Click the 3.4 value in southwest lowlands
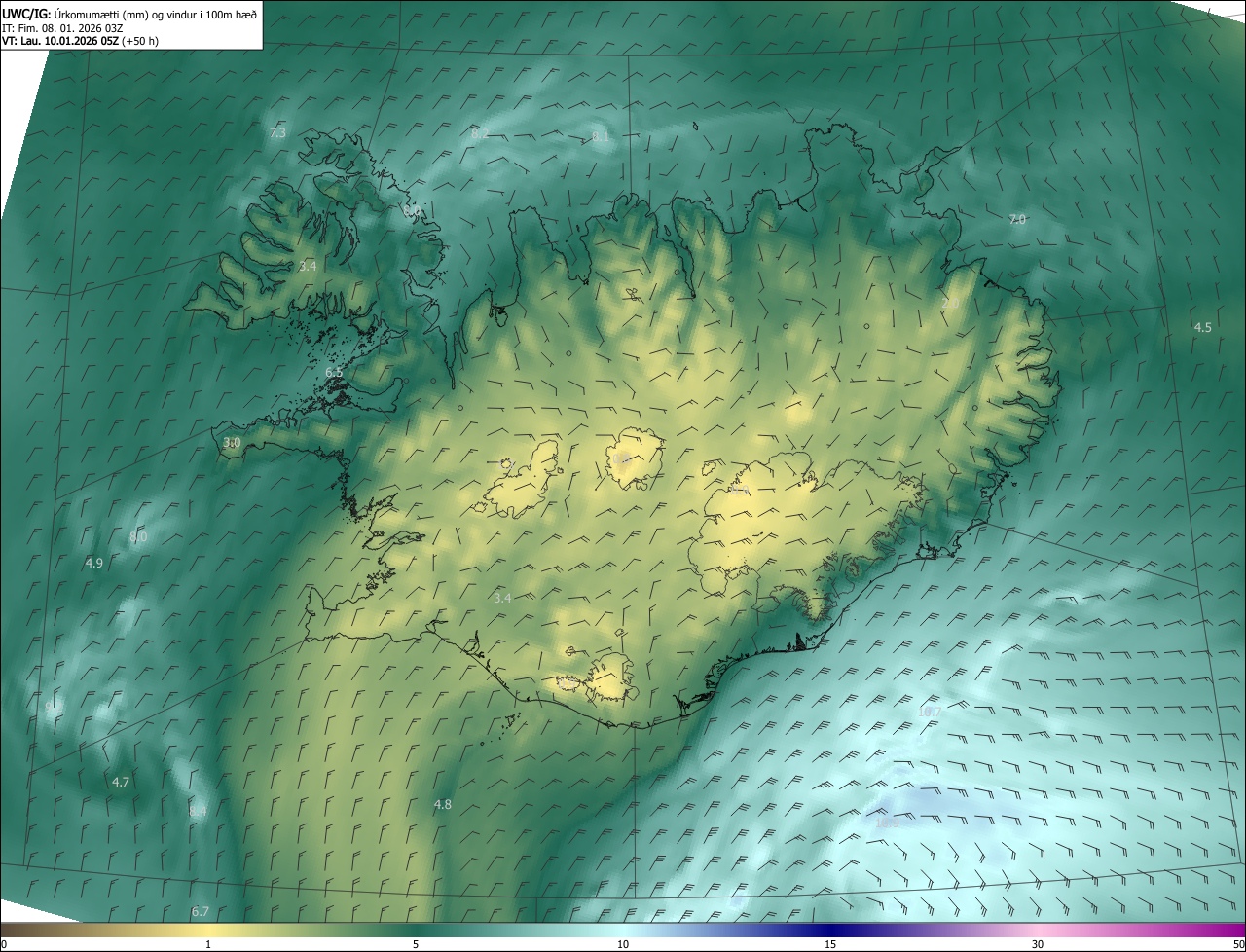 point(502,598)
